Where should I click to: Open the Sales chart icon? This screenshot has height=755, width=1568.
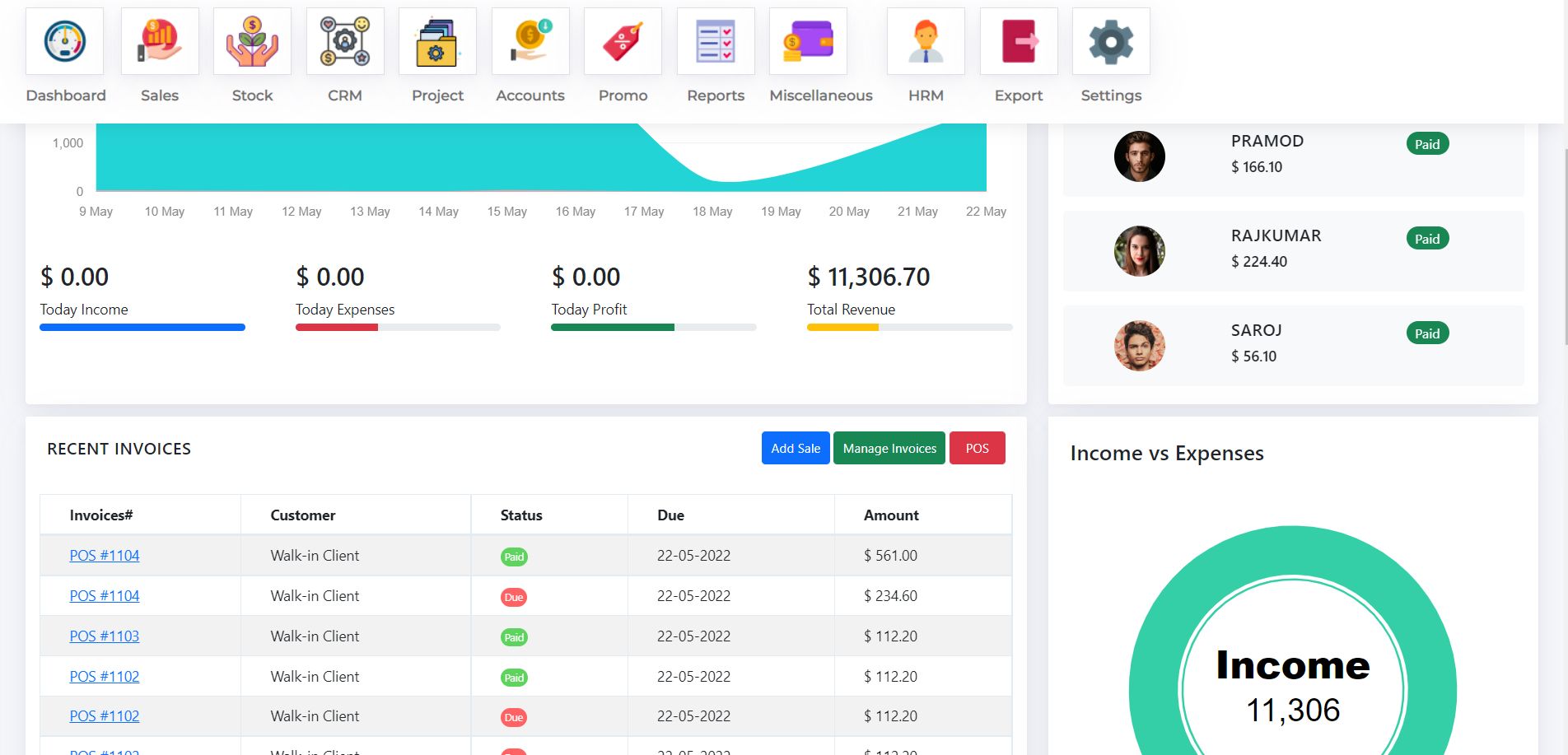pyautogui.click(x=160, y=41)
